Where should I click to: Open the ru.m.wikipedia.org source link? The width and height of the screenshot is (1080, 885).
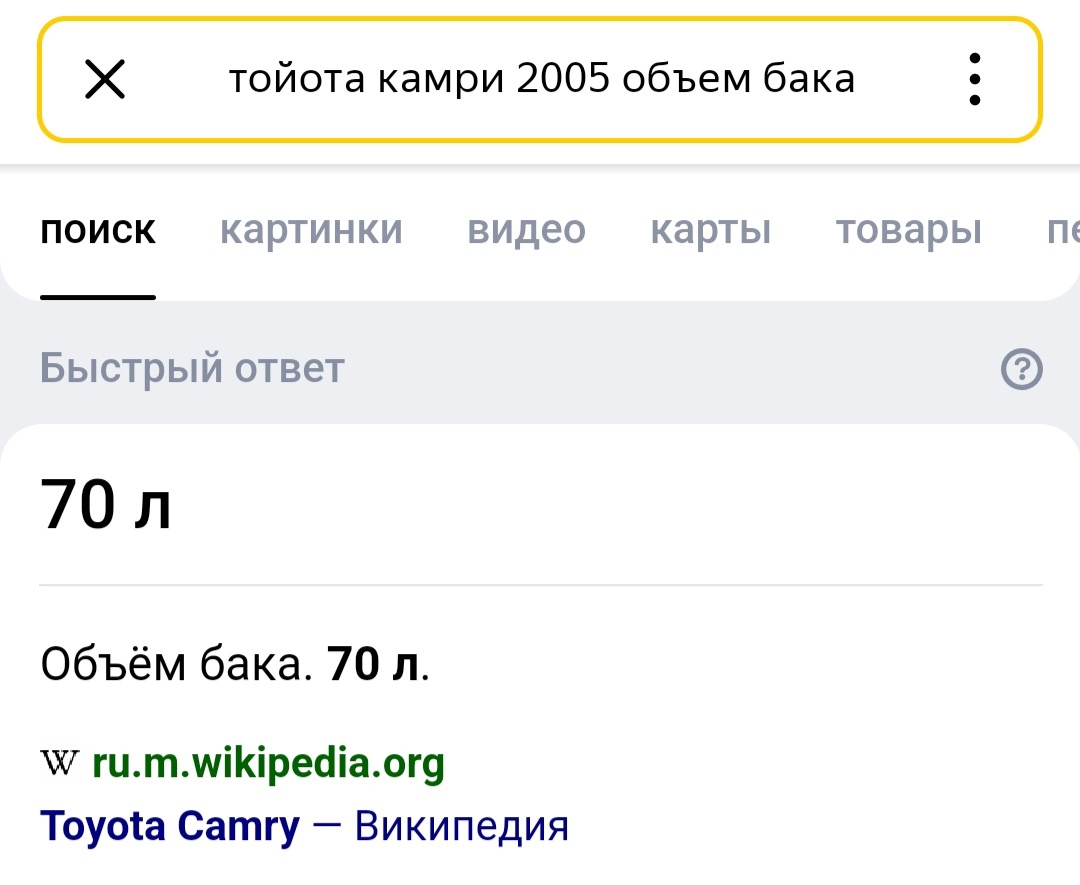coord(268,765)
